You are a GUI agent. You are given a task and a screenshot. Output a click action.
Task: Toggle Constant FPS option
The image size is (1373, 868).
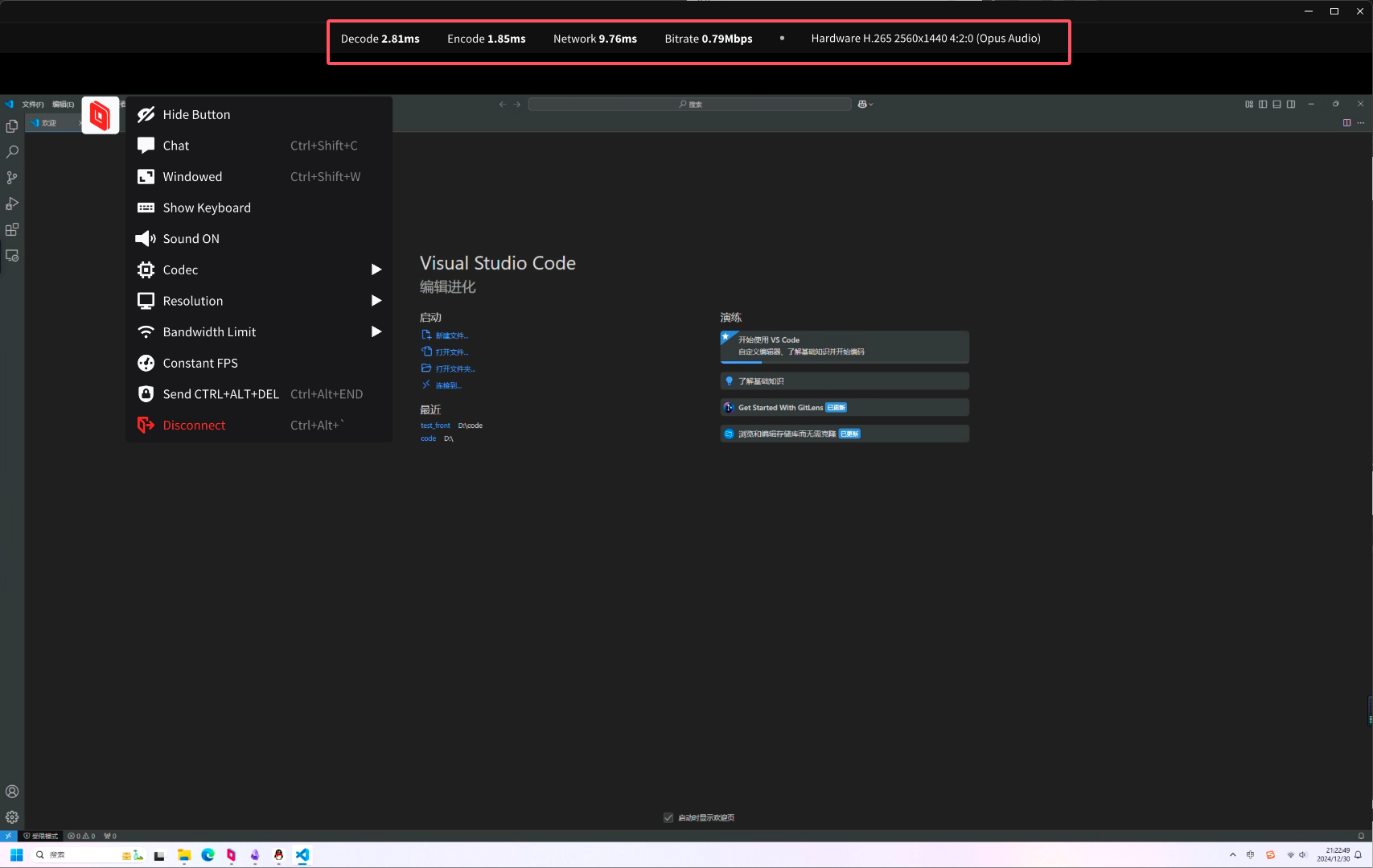click(199, 364)
